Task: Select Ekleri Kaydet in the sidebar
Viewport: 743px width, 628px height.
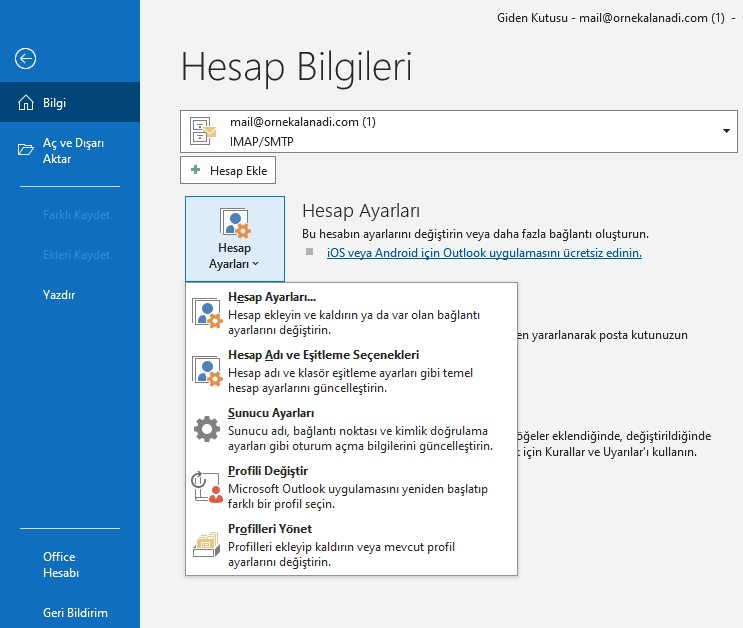Action: point(76,255)
